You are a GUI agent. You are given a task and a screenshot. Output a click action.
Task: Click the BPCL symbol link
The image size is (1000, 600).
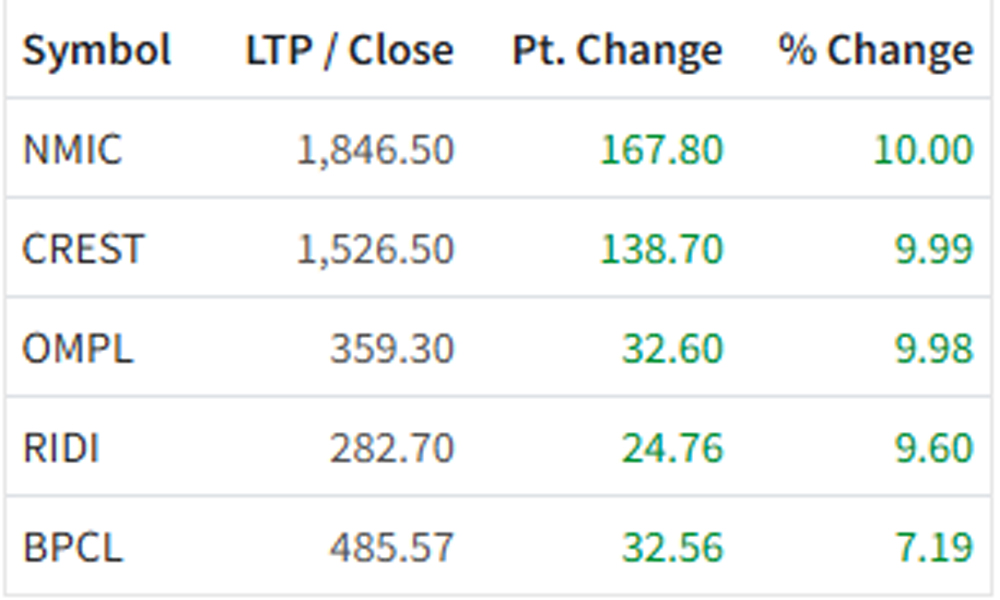tap(72, 548)
